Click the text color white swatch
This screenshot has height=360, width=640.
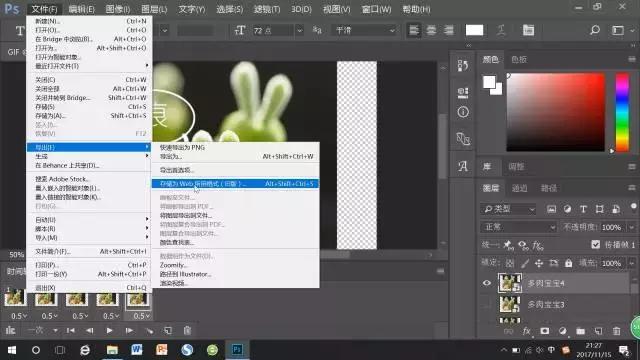(474, 30)
